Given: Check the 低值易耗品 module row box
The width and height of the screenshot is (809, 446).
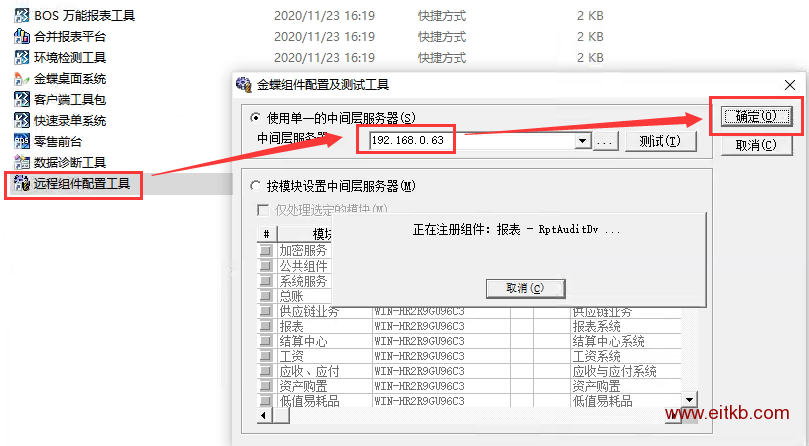Looking at the screenshot, I should (265, 401).
